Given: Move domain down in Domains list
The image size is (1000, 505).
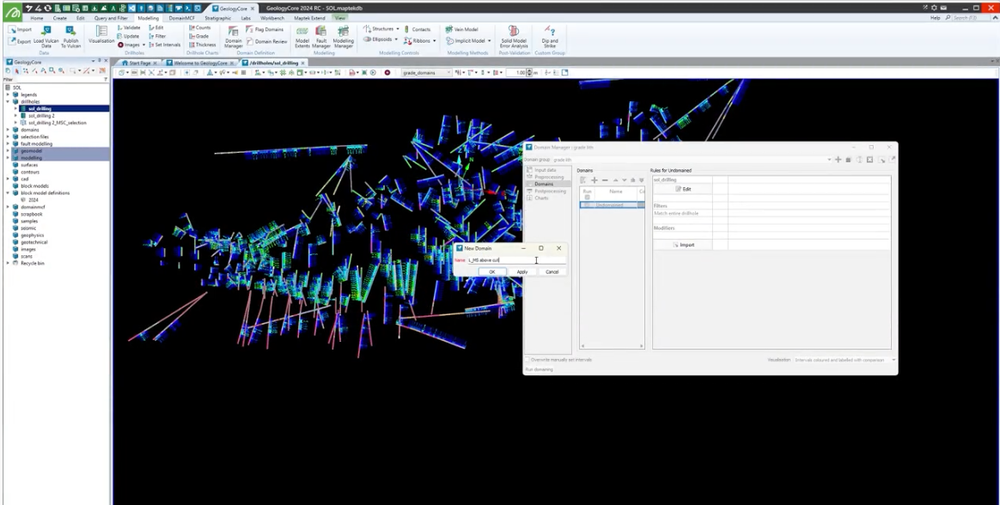Looking at the screenshot, I should pos(624,180).
